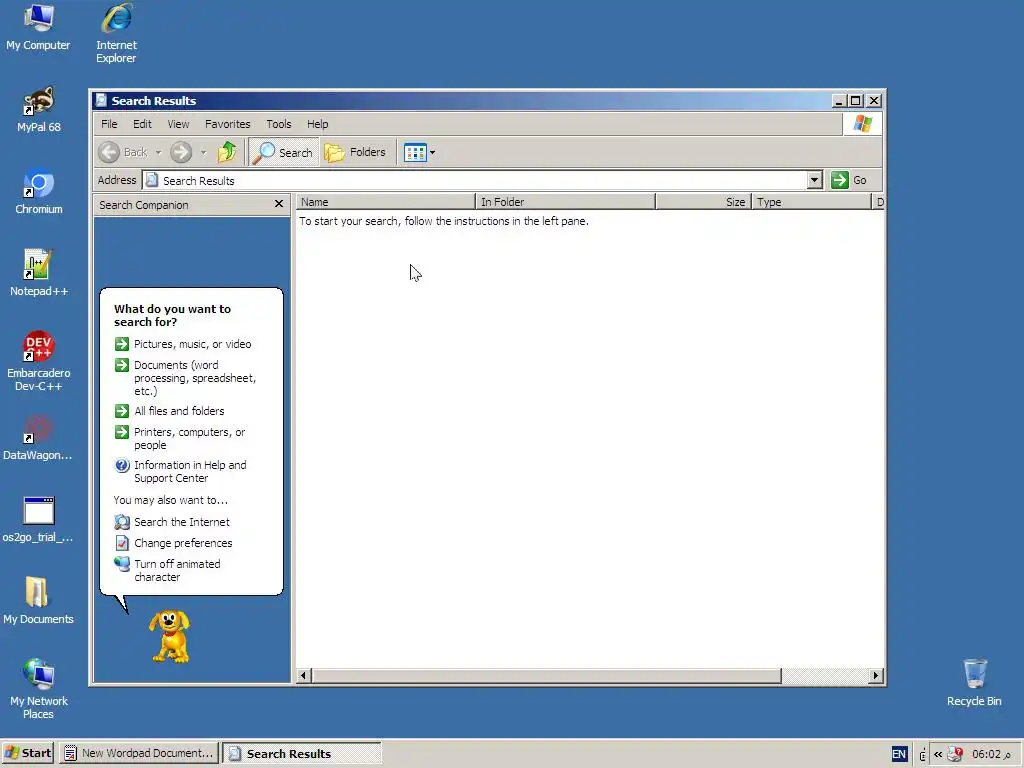Minimize the Search Results window

[x=839, y=101]
